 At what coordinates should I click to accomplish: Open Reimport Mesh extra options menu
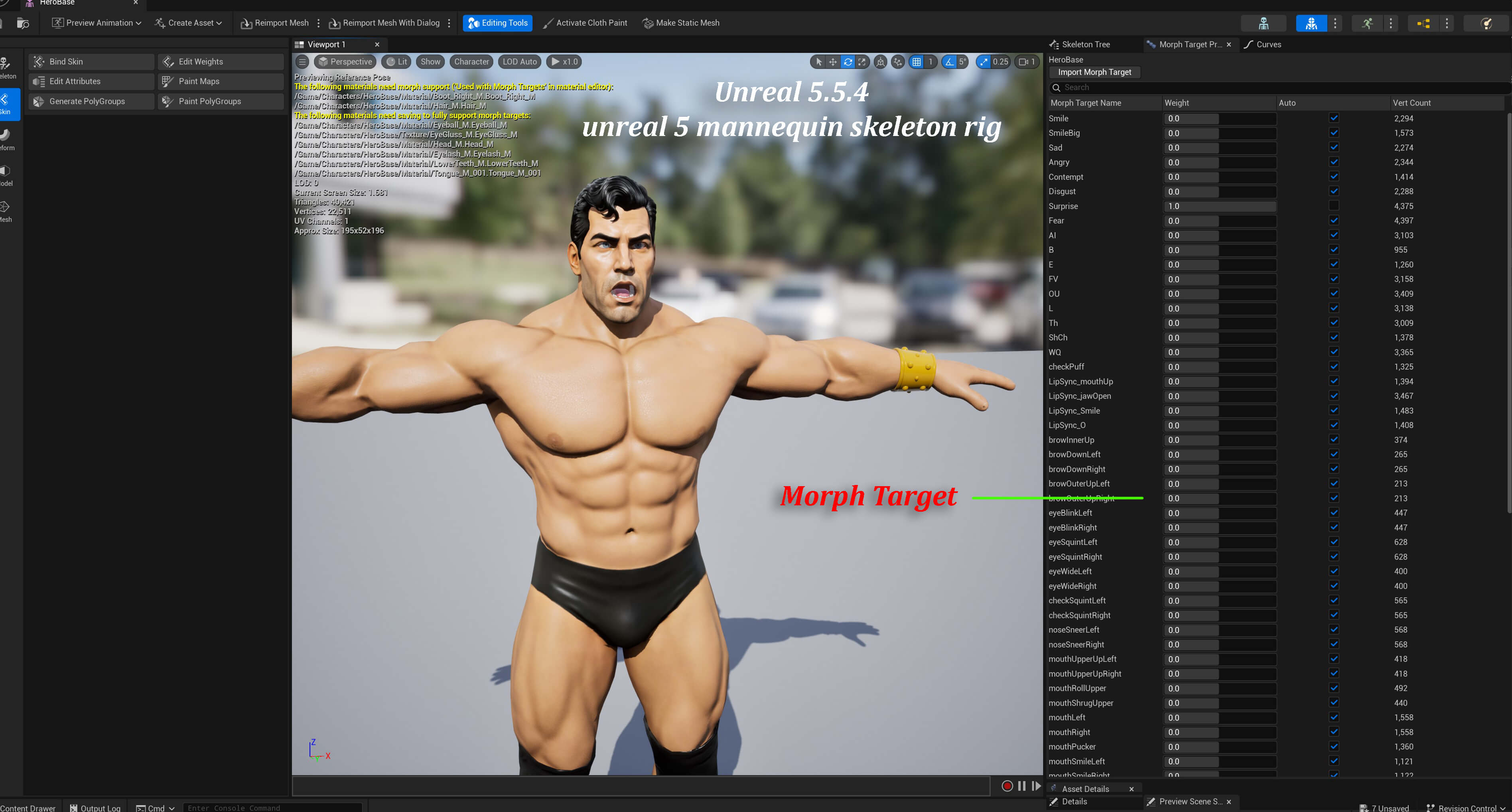pyautogui.click(x=318, y=23)
